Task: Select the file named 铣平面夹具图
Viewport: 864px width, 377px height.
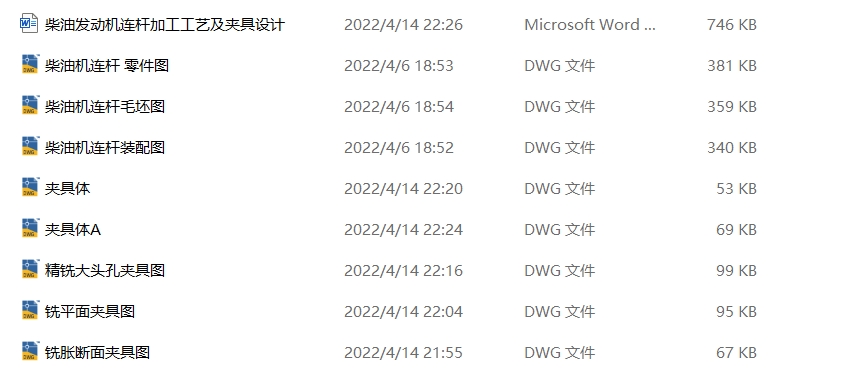Action: click(90, 312)
